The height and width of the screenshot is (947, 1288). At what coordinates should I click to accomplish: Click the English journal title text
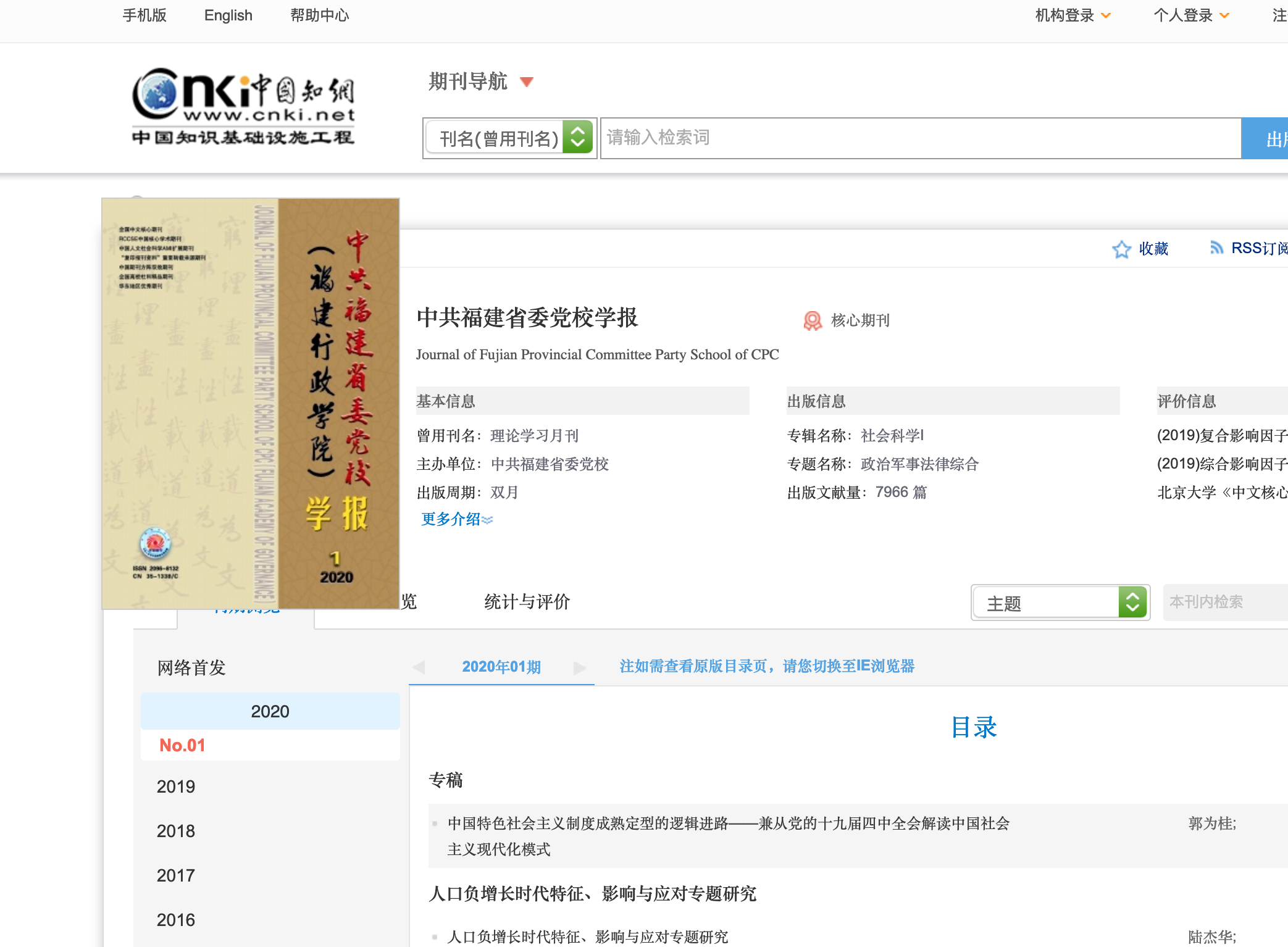click(x=597, y=354)
